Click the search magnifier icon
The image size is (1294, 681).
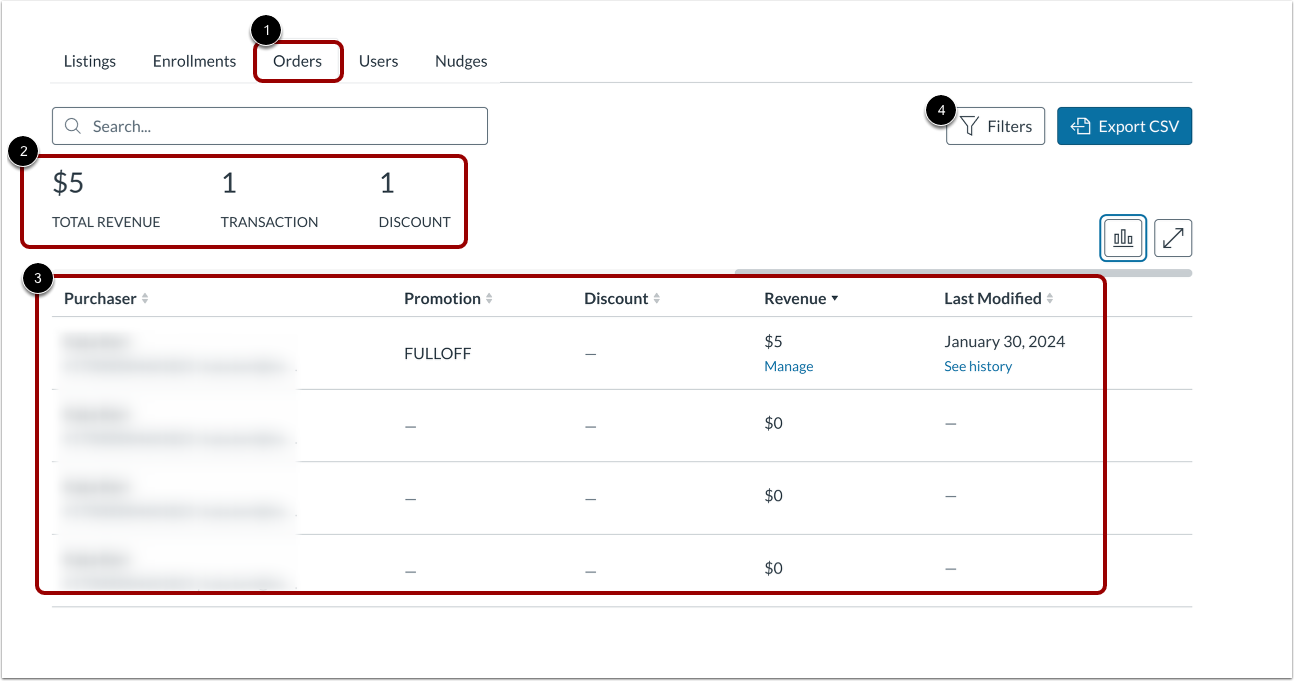72,126
